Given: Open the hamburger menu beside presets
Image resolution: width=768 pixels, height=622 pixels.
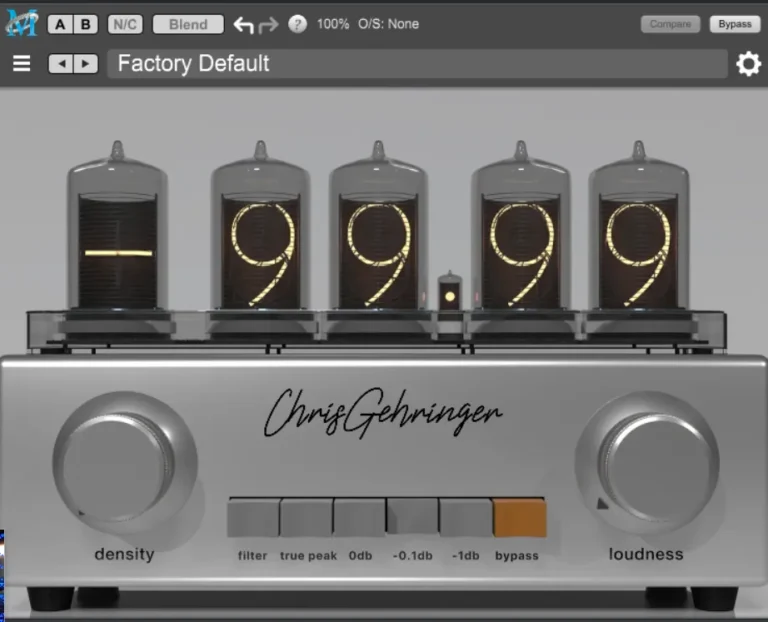Looking at the screenshot, I should coord(21,64).
